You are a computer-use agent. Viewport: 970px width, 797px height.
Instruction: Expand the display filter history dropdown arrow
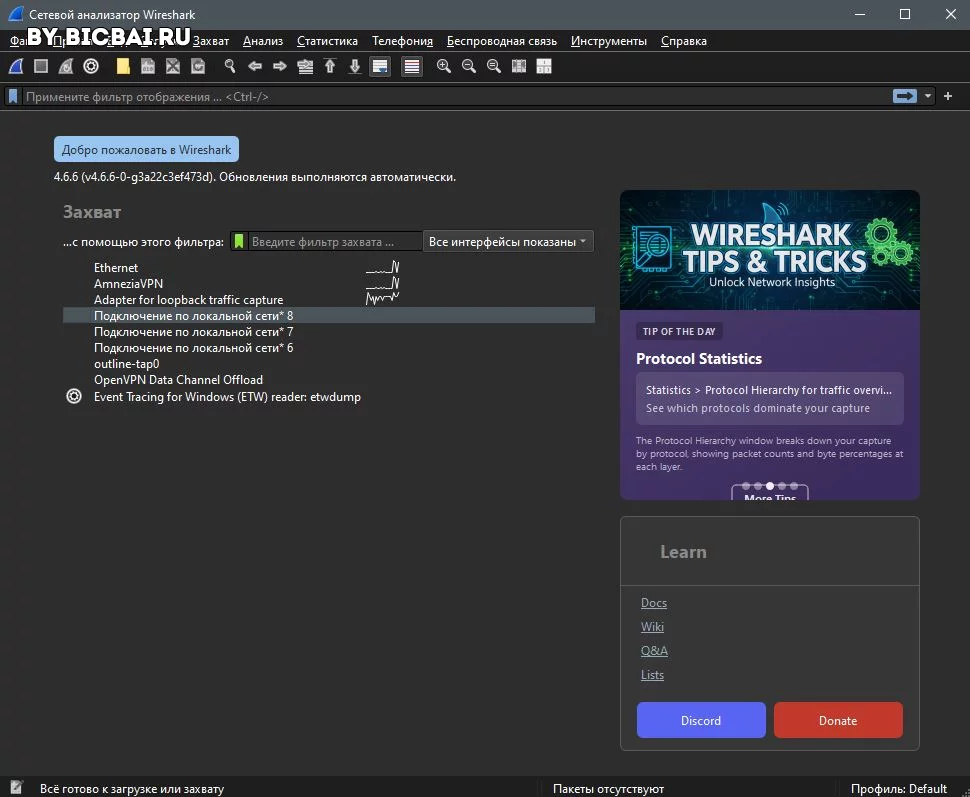coord(927,96)
